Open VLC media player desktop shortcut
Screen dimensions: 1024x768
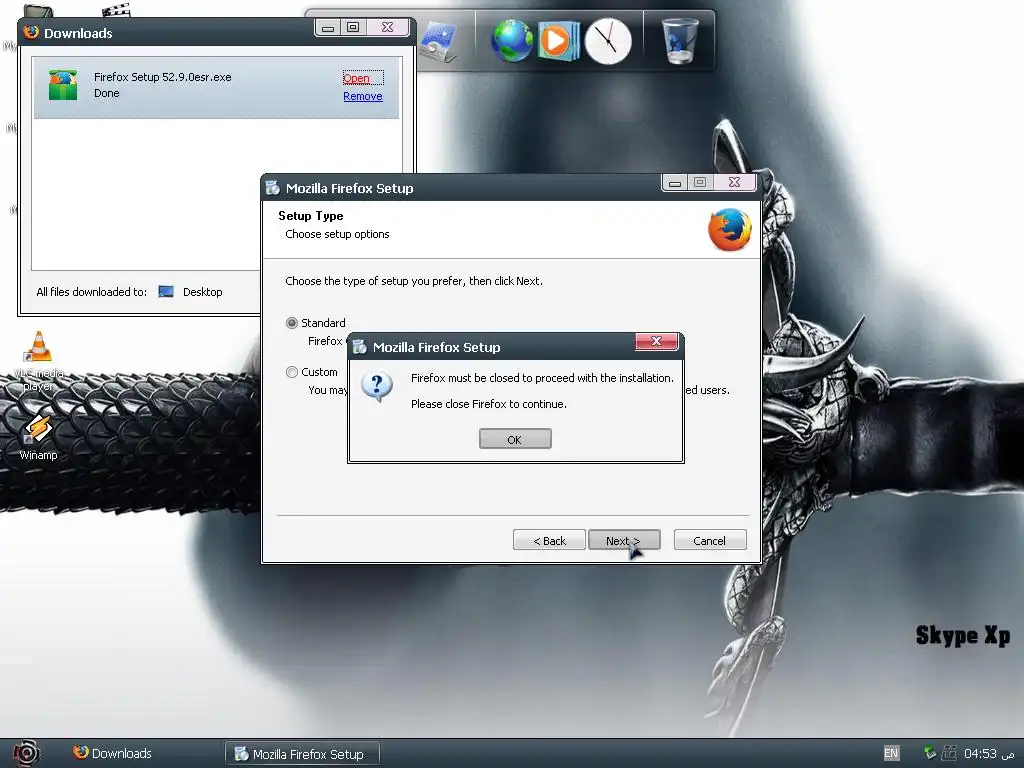coord(39,360)
